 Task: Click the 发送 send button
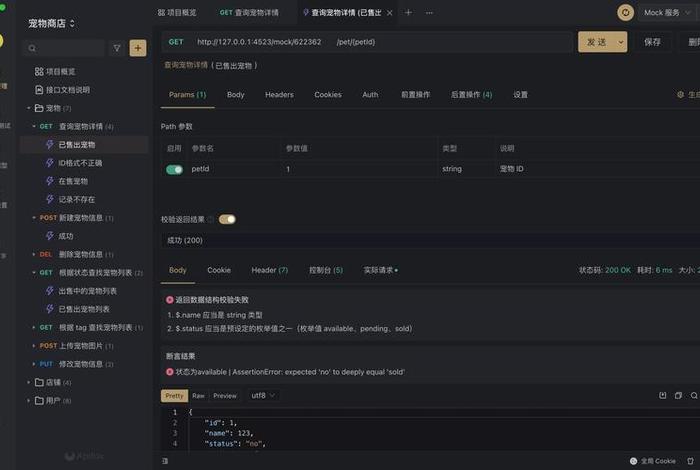point(596,42)
